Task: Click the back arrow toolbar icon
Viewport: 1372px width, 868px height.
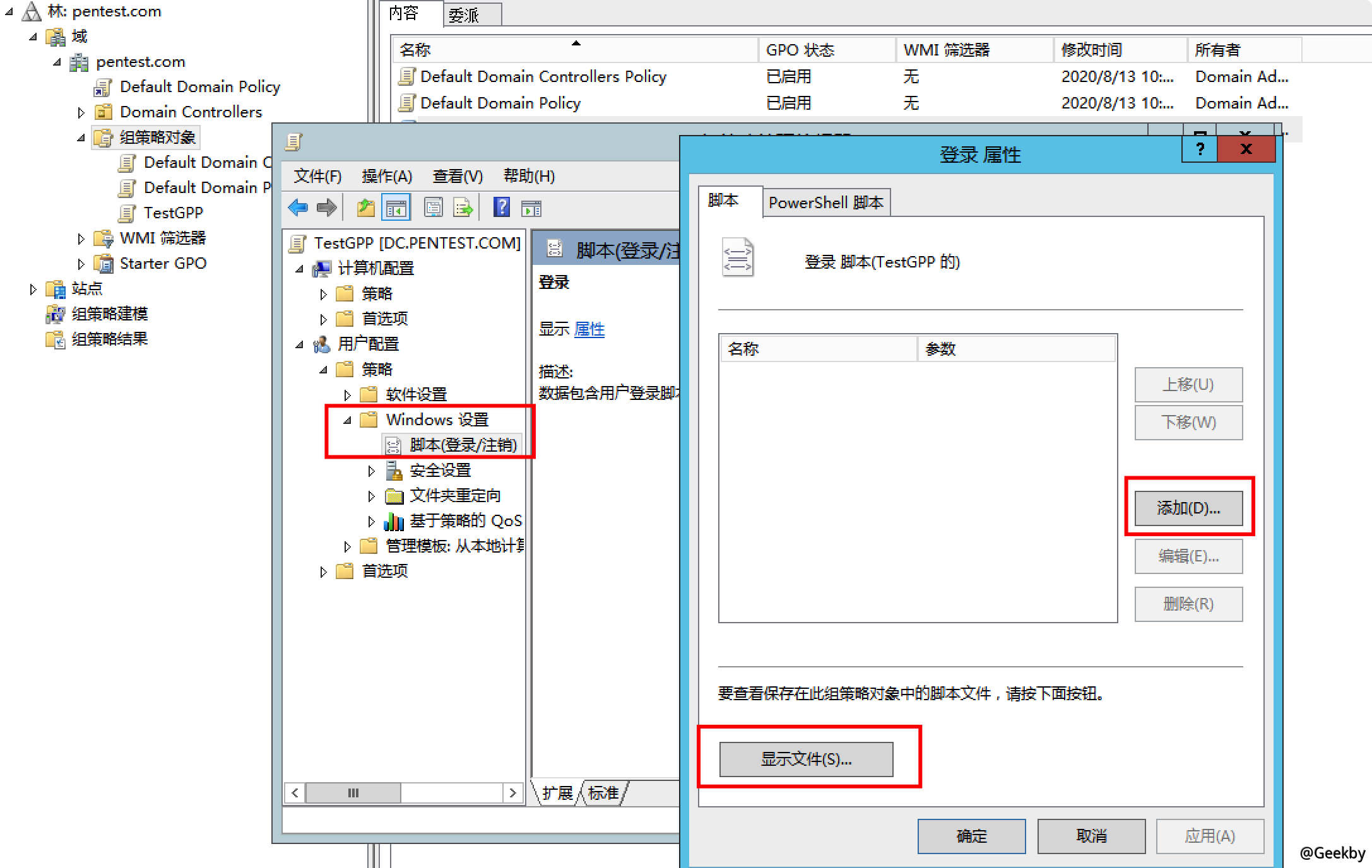Action: point(298,208)
